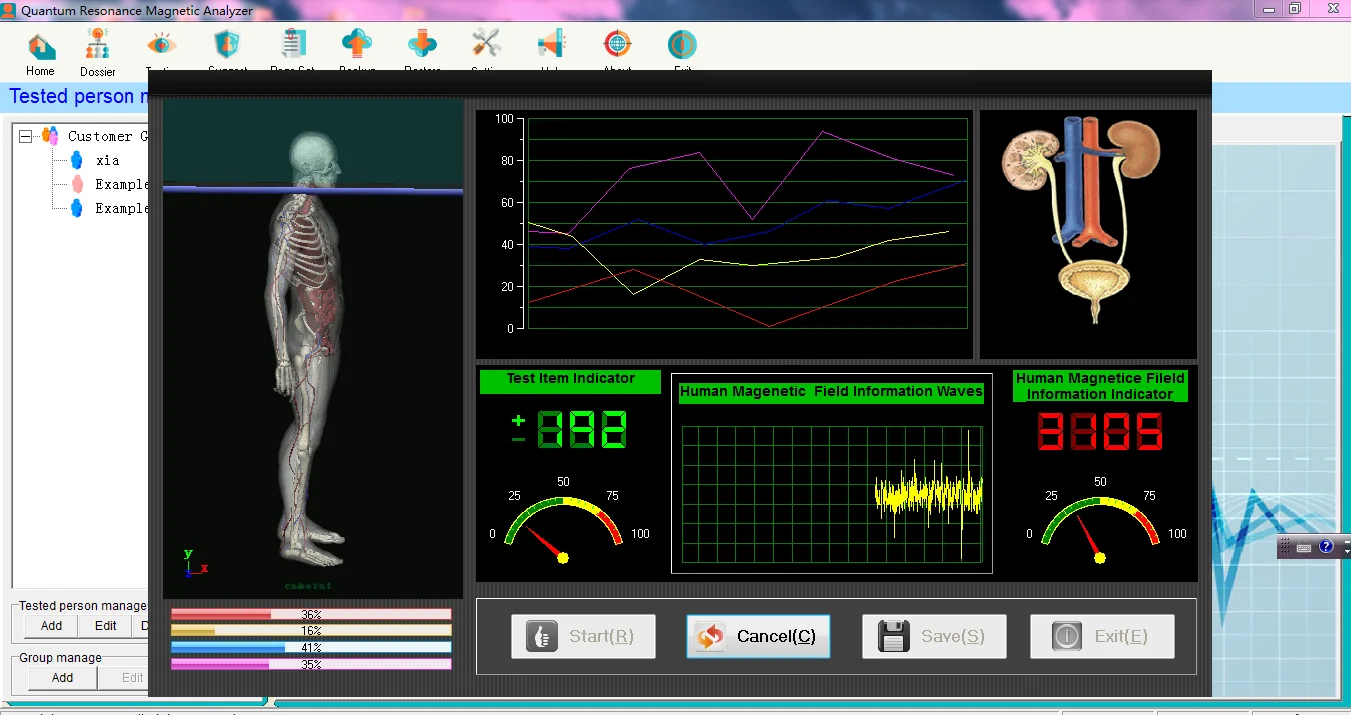Open Page Set document icon
1351x715 pixels.
point(293,46)
